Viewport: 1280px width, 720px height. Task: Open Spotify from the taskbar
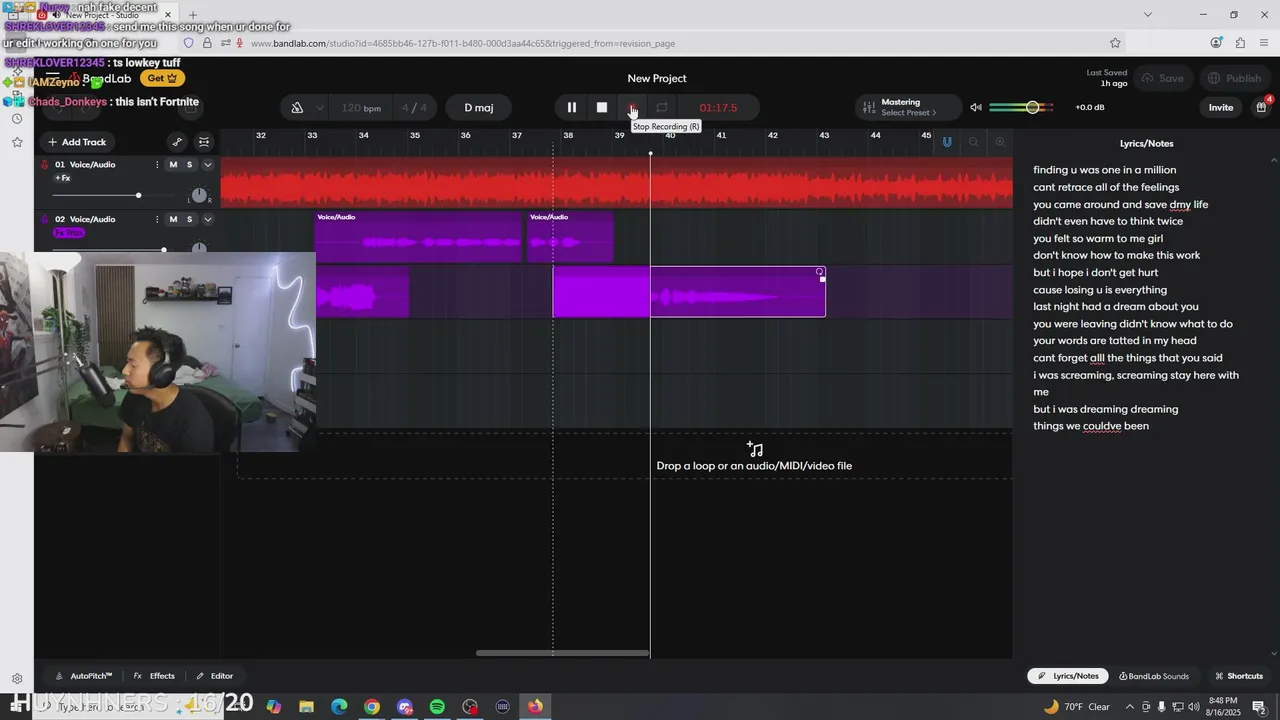tap(437, 707)
